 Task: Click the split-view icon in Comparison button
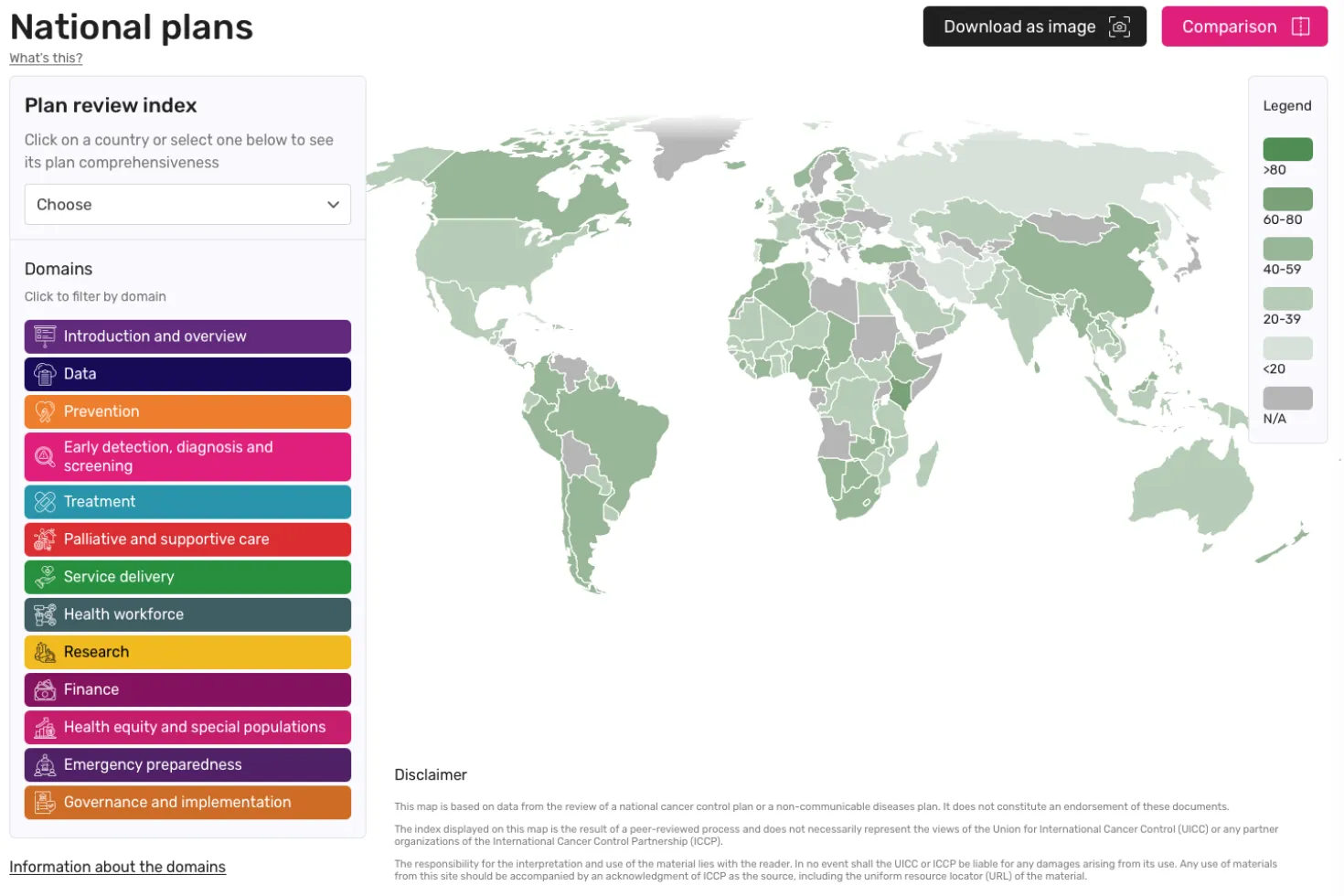(x=1300, y=27)
